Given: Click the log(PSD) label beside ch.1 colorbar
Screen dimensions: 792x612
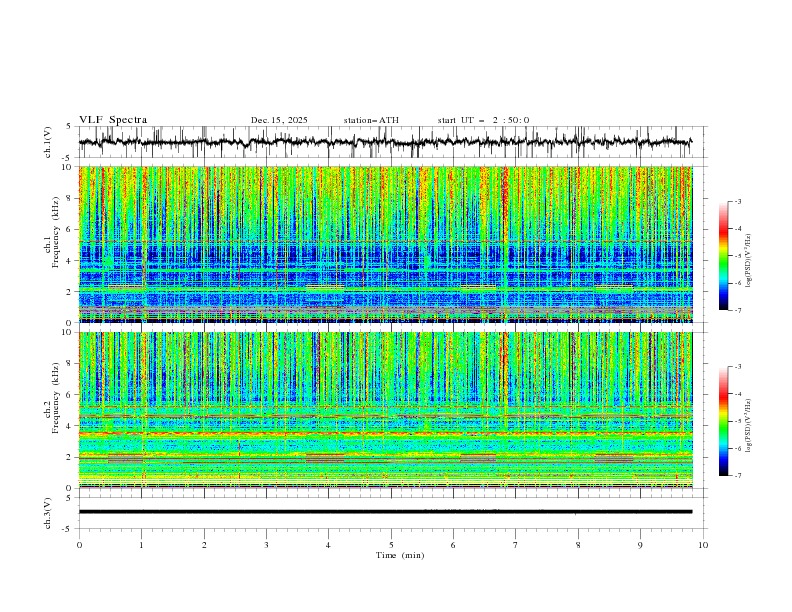Looking at the screenshot, I should (748, 256).
